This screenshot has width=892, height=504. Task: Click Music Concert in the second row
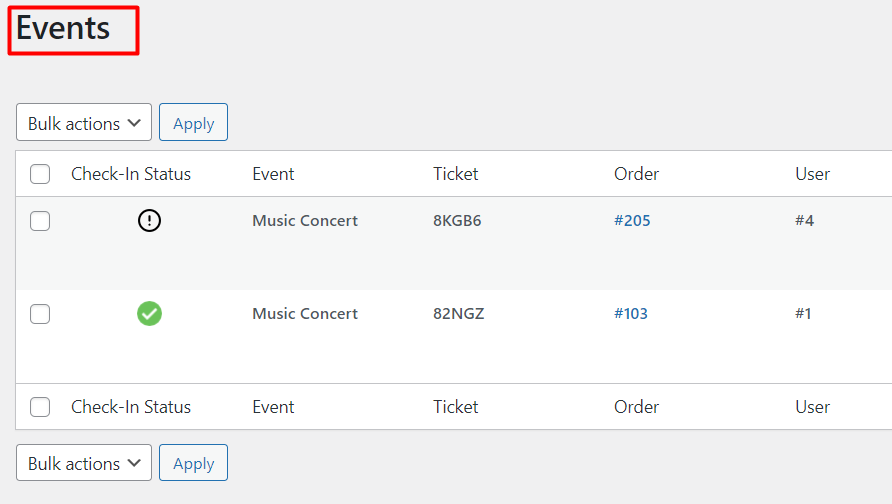tap(305, 313)
